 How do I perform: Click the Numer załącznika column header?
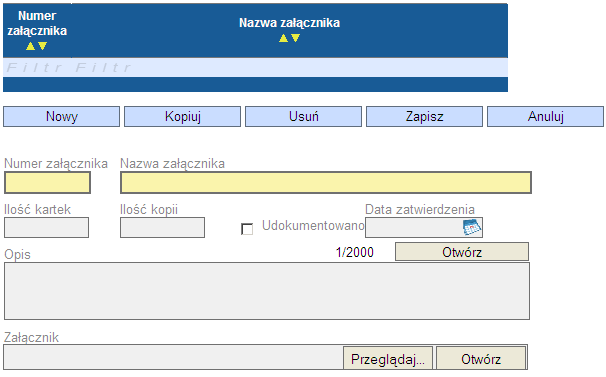pyautogui.click(x=37, y=31)
